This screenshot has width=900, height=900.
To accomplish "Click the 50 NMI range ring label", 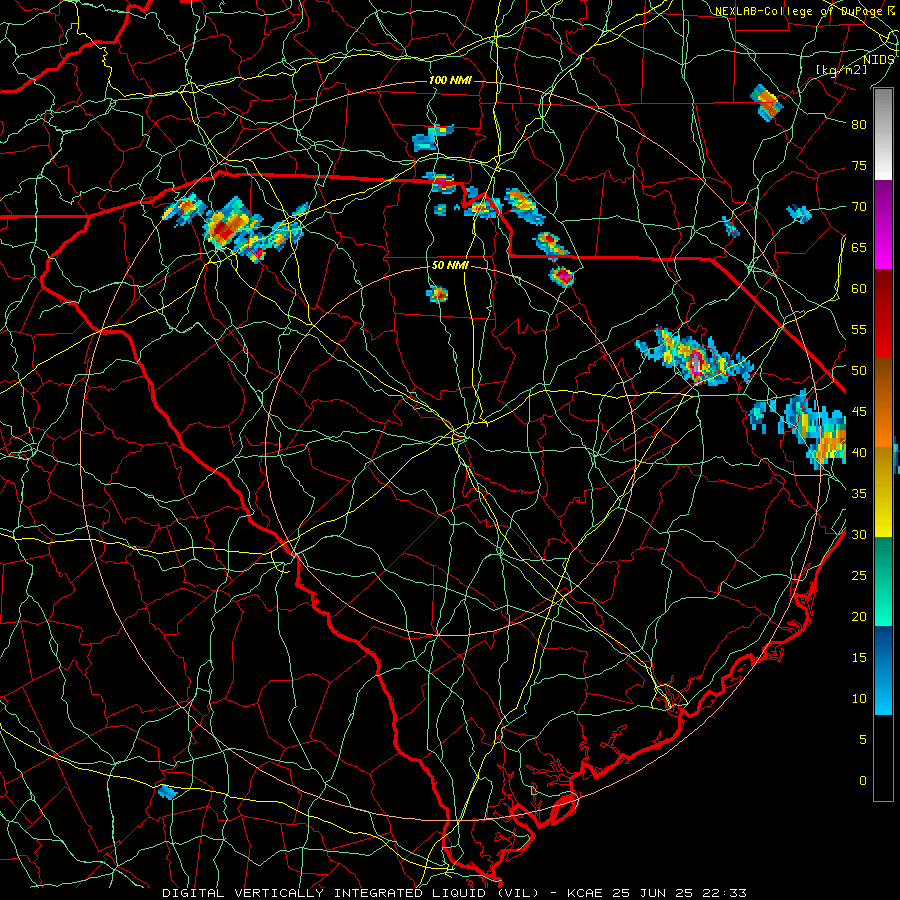I will tap(450, 265).
